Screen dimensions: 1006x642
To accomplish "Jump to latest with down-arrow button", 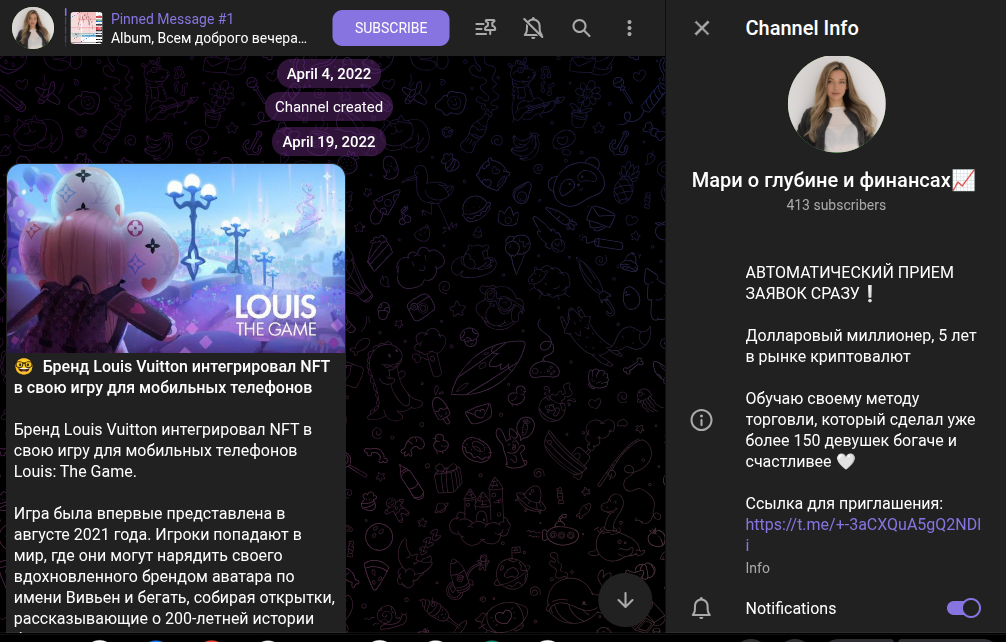I will 626,600.
